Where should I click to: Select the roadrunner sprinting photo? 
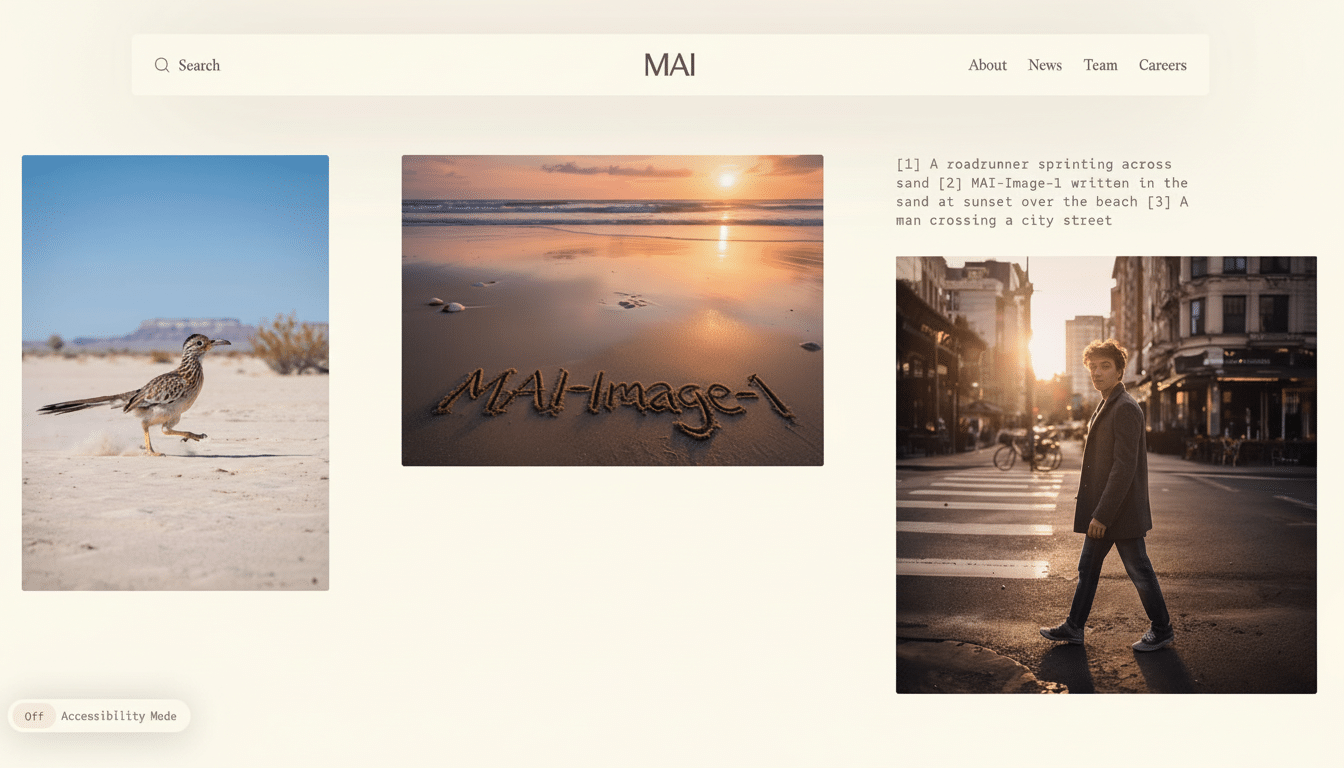[175, 372]
